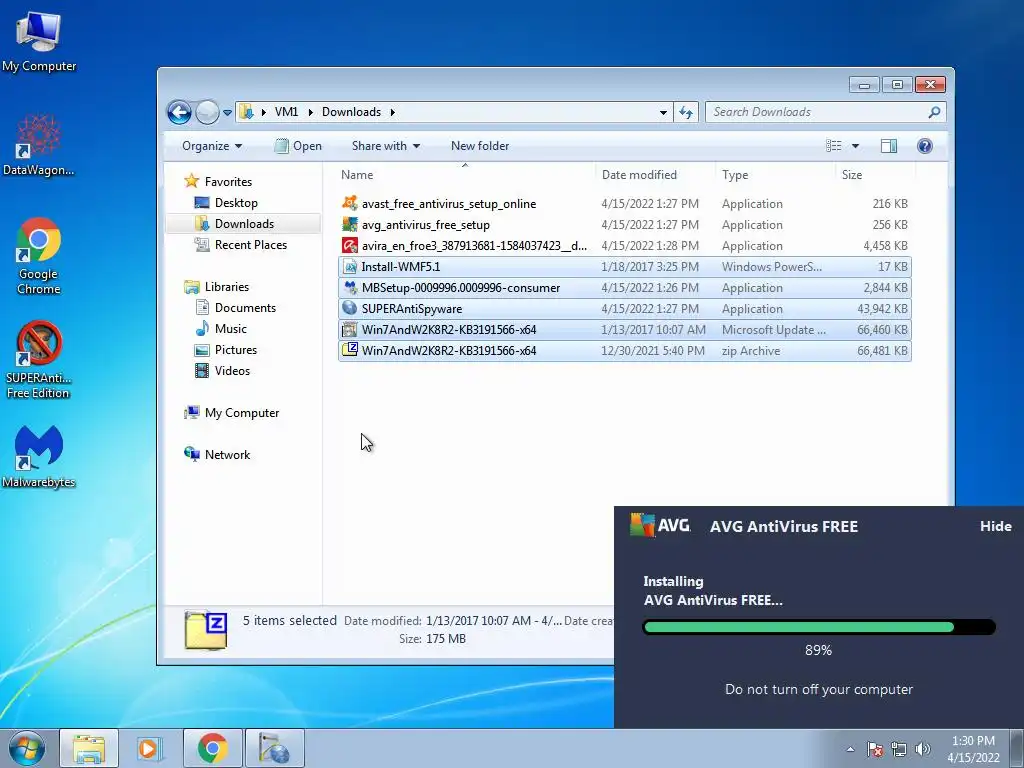Select Win7AndW2K8R2 zip Archive file
Screen dimensions: 1024x768
click(x=625, y=351)
